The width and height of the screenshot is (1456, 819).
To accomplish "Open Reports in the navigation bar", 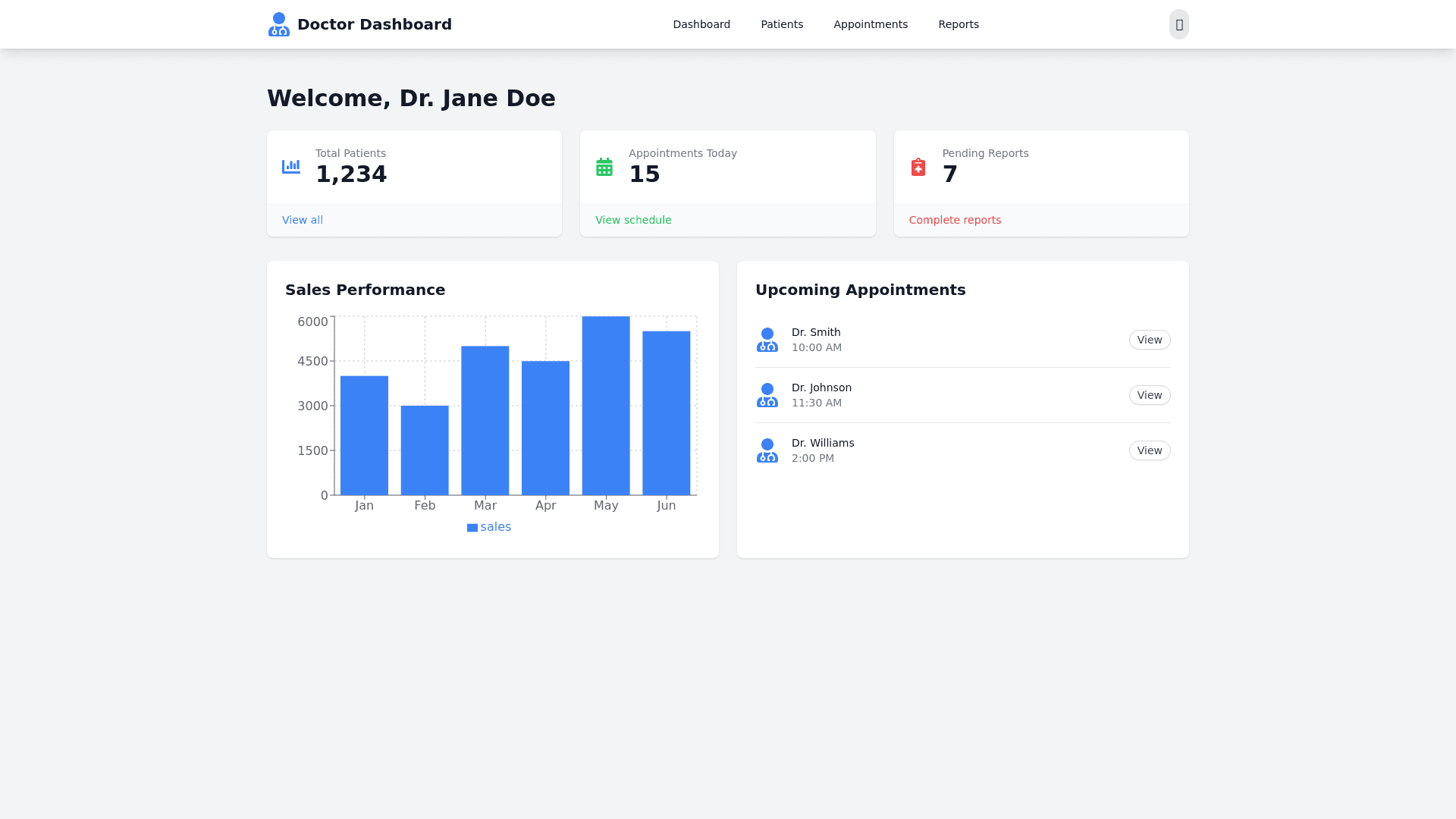I will point(959,24).
